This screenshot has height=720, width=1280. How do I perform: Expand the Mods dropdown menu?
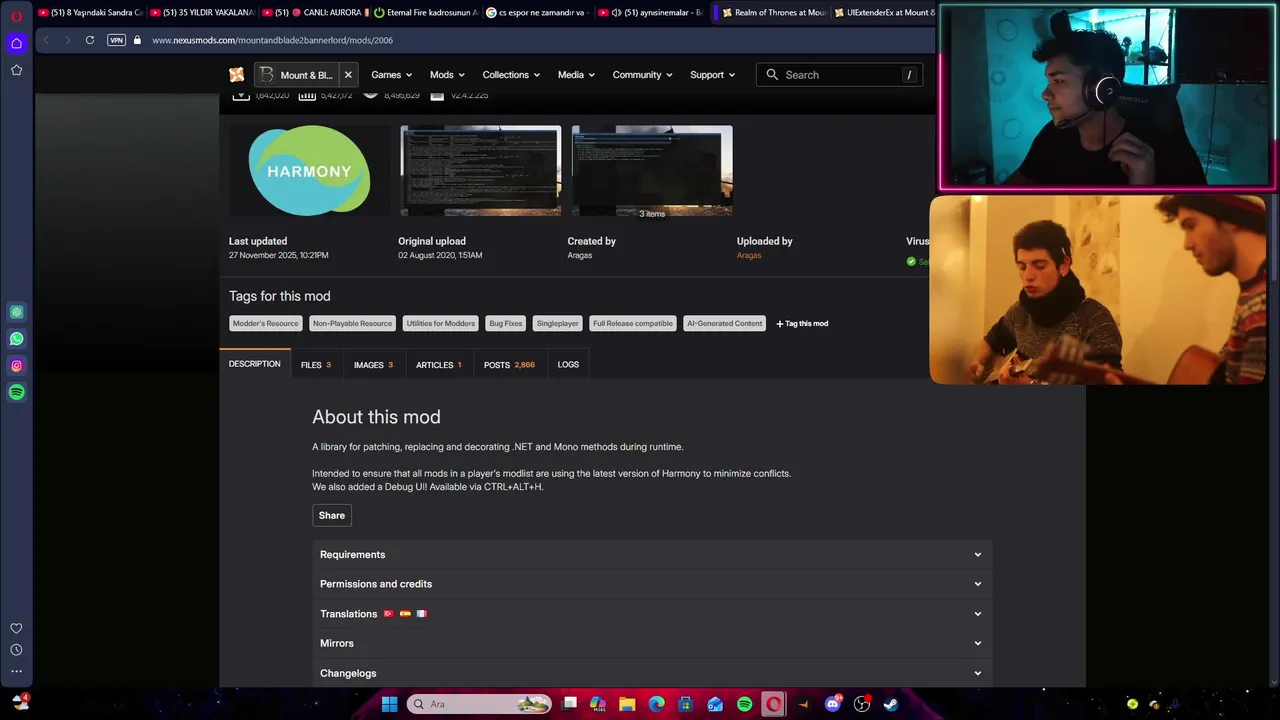click(x=447, y=75)
